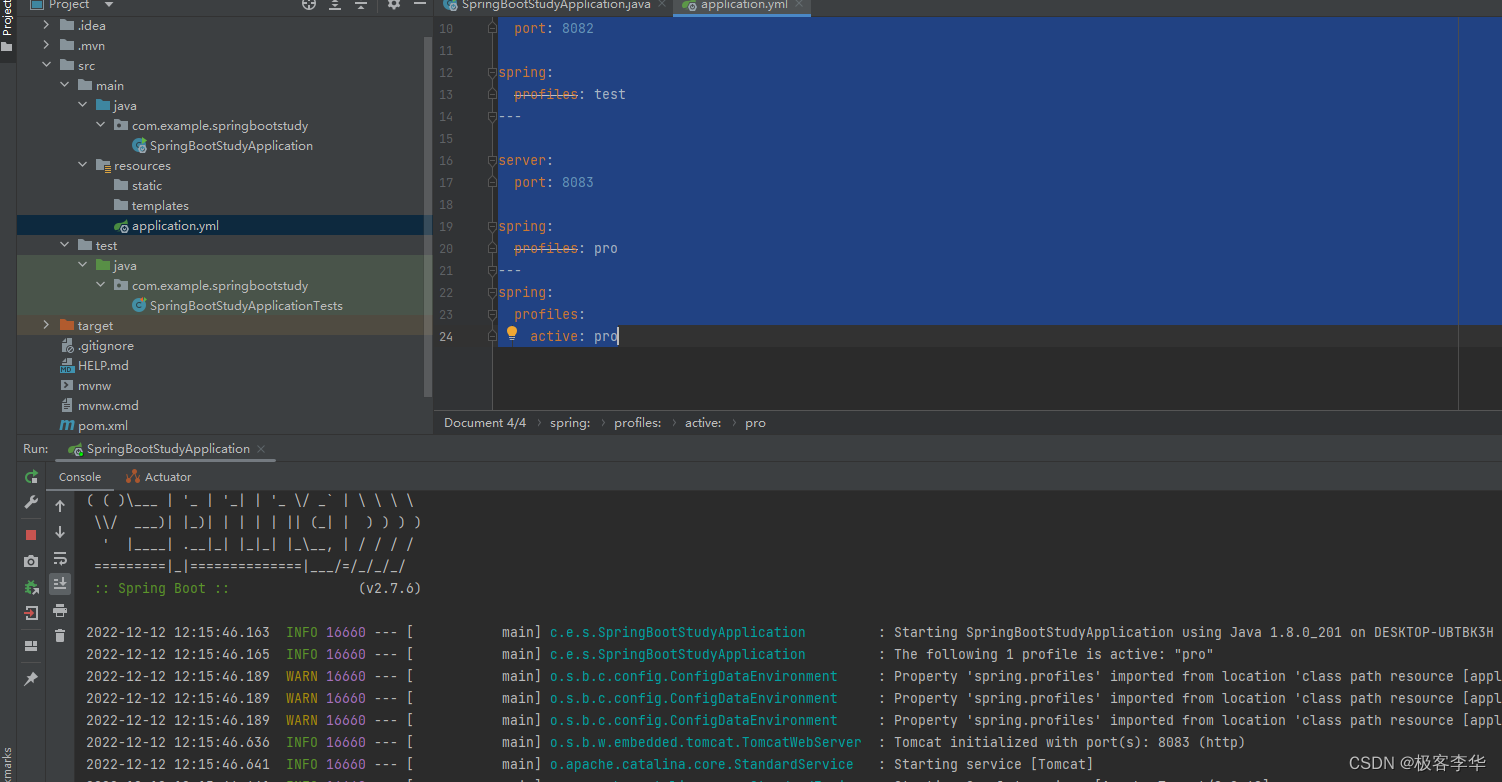
Task: Click ':: Spring Boot ::' console text
Action: pos(162,588)
